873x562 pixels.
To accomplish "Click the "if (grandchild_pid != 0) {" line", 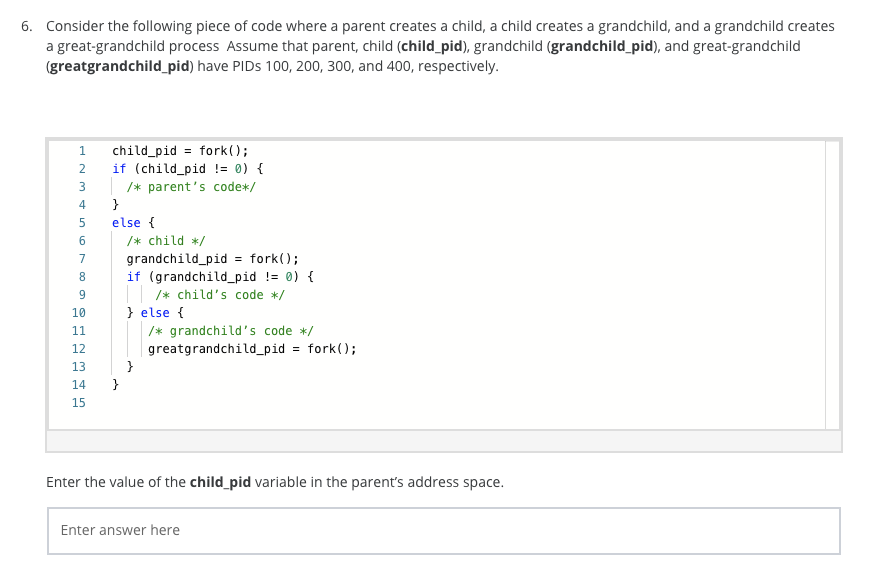I will pyautogui.click(x=220, y=277).
